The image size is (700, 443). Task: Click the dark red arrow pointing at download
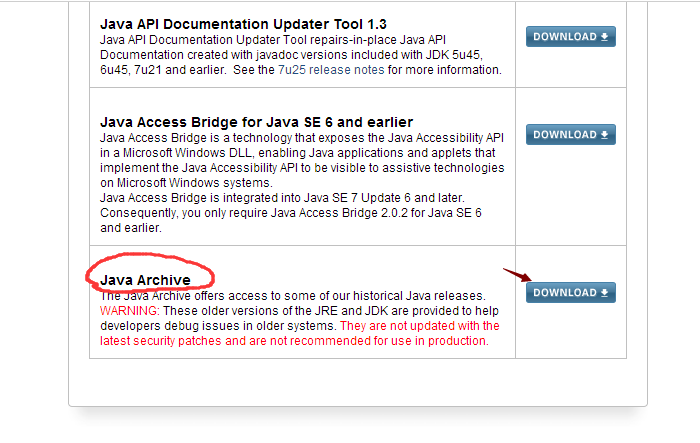(516, 275)
